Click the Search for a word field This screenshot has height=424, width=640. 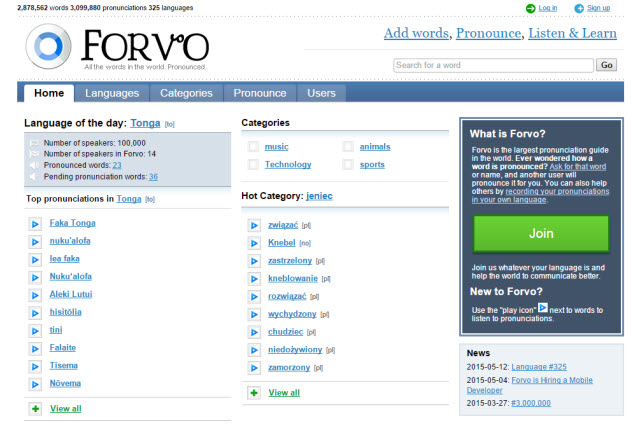pos(492,65)
